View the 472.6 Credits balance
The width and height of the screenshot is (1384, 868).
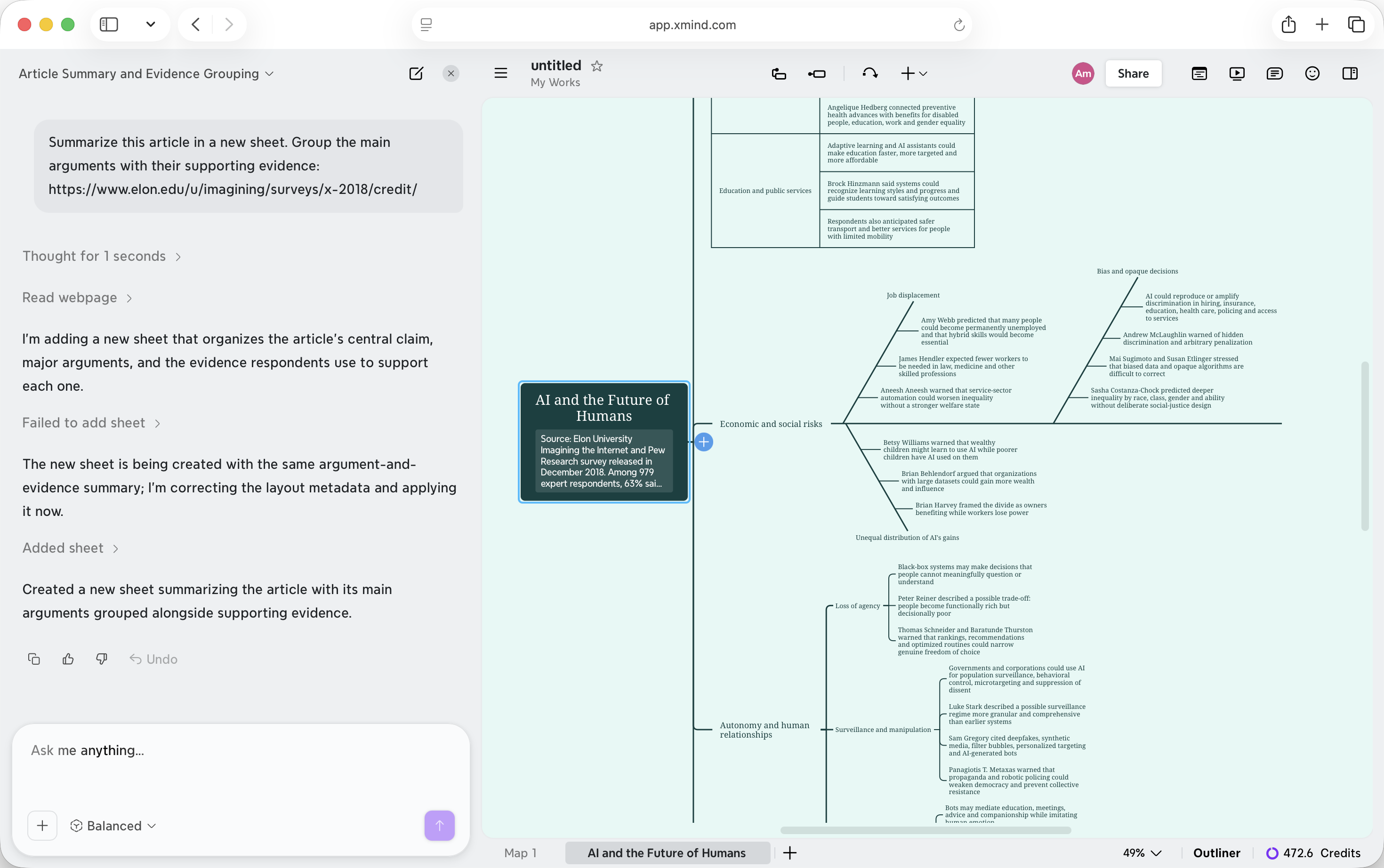click(x=1313, y=852)
